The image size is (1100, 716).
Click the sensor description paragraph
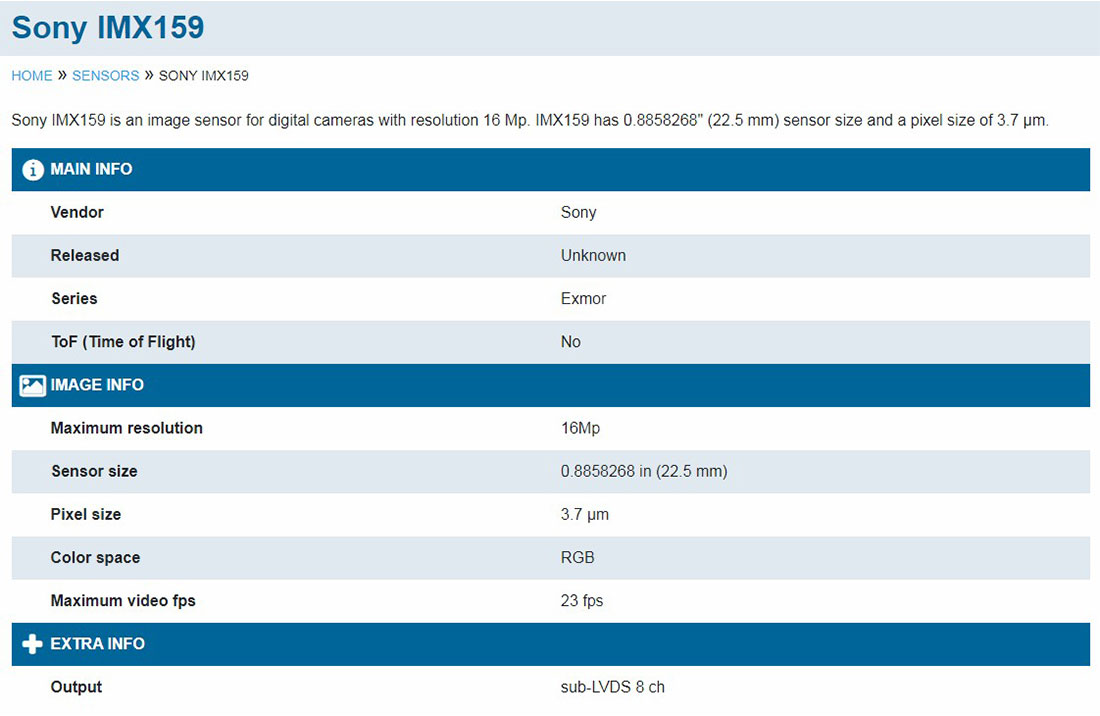pyautogui.click(x=530, y=121)
